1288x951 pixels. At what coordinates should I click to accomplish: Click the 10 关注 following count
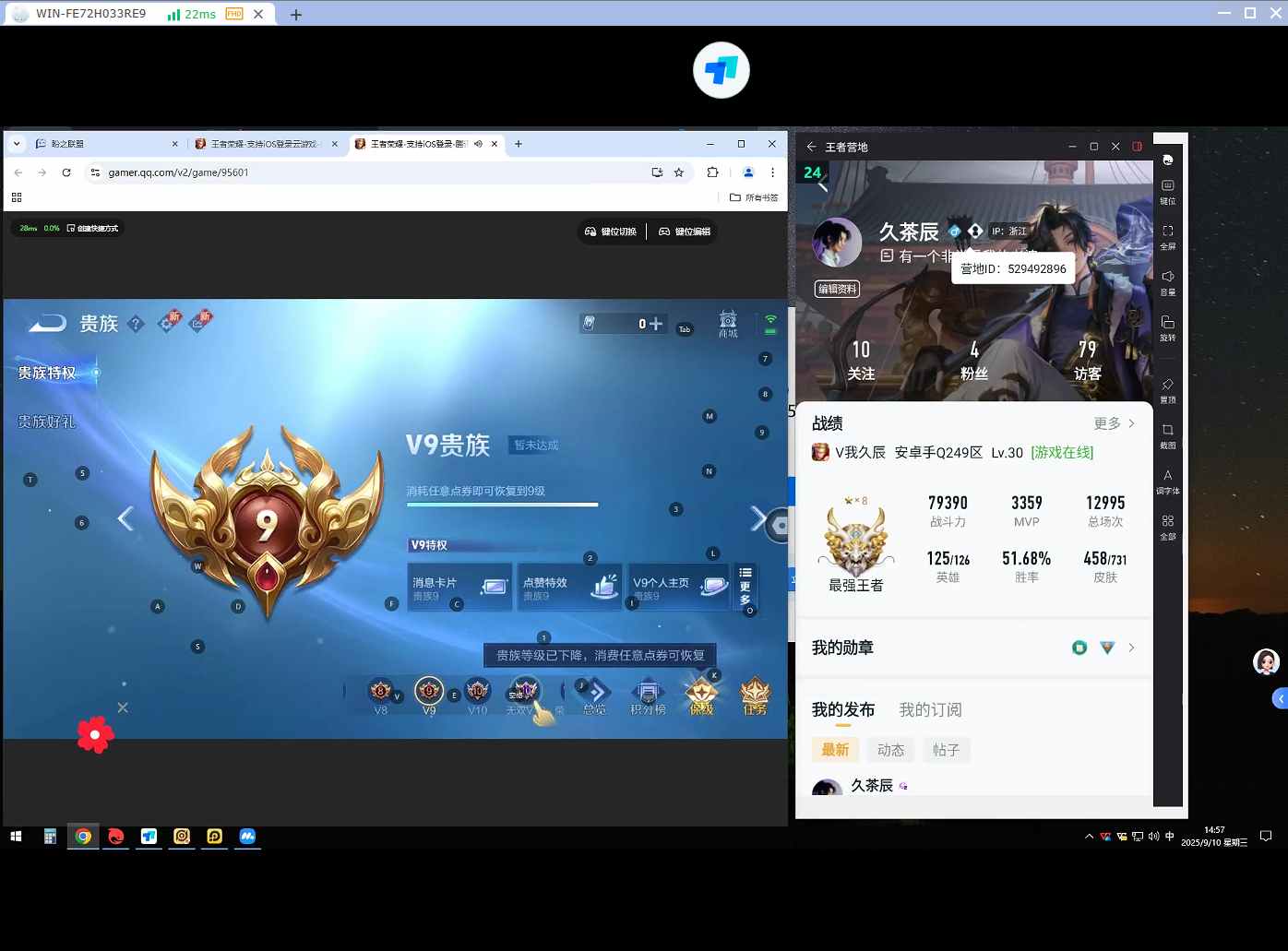[x=861, y=360]
